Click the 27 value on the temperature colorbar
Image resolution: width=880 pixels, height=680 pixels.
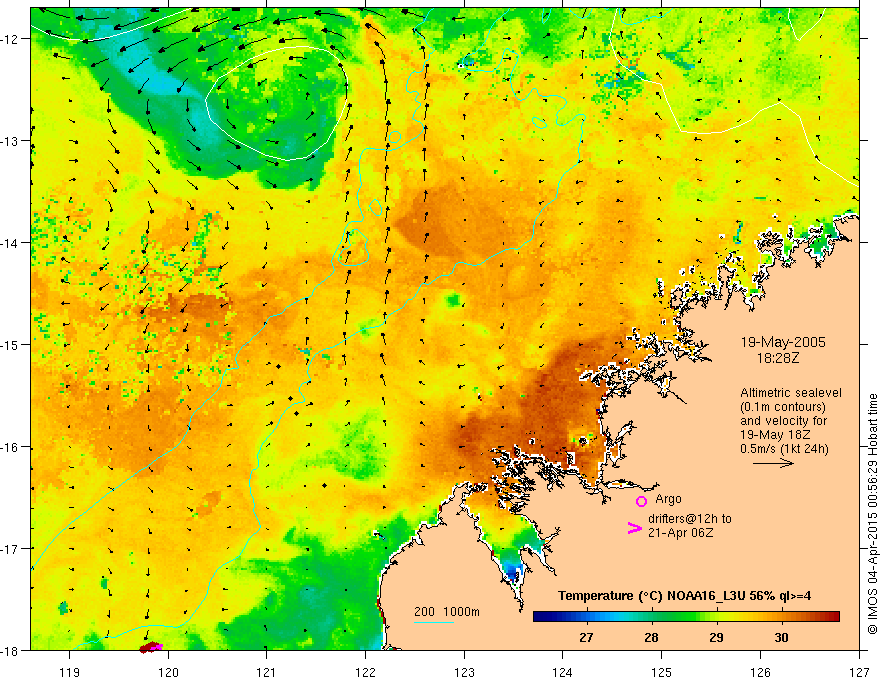coord(586,637)
